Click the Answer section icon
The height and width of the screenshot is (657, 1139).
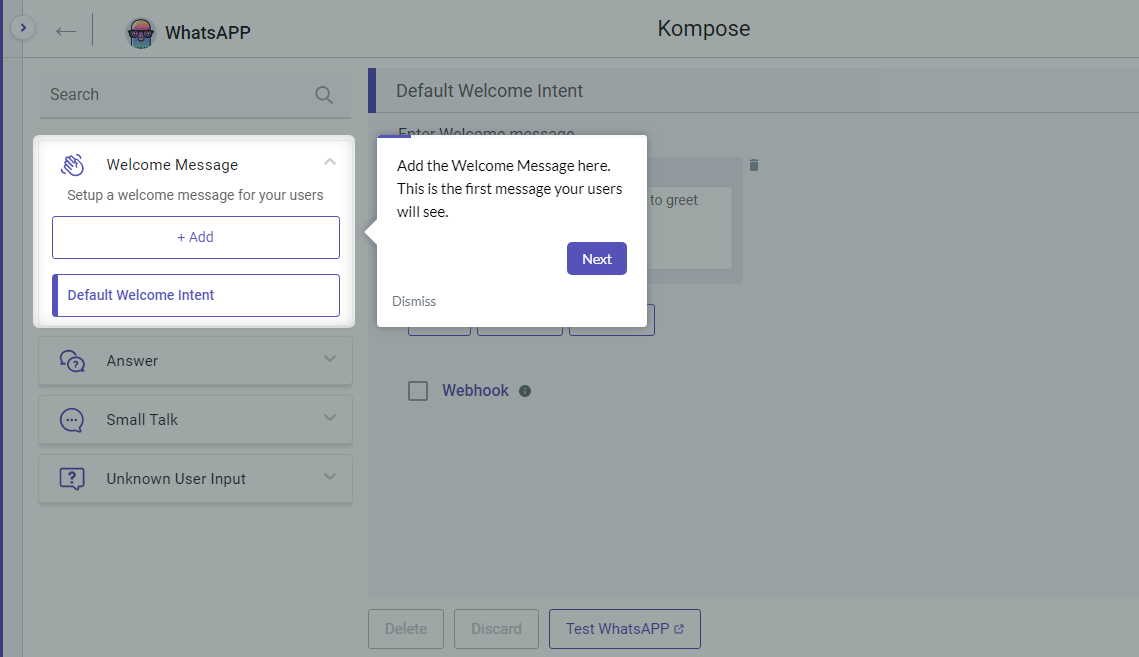[x=71, y=360]
